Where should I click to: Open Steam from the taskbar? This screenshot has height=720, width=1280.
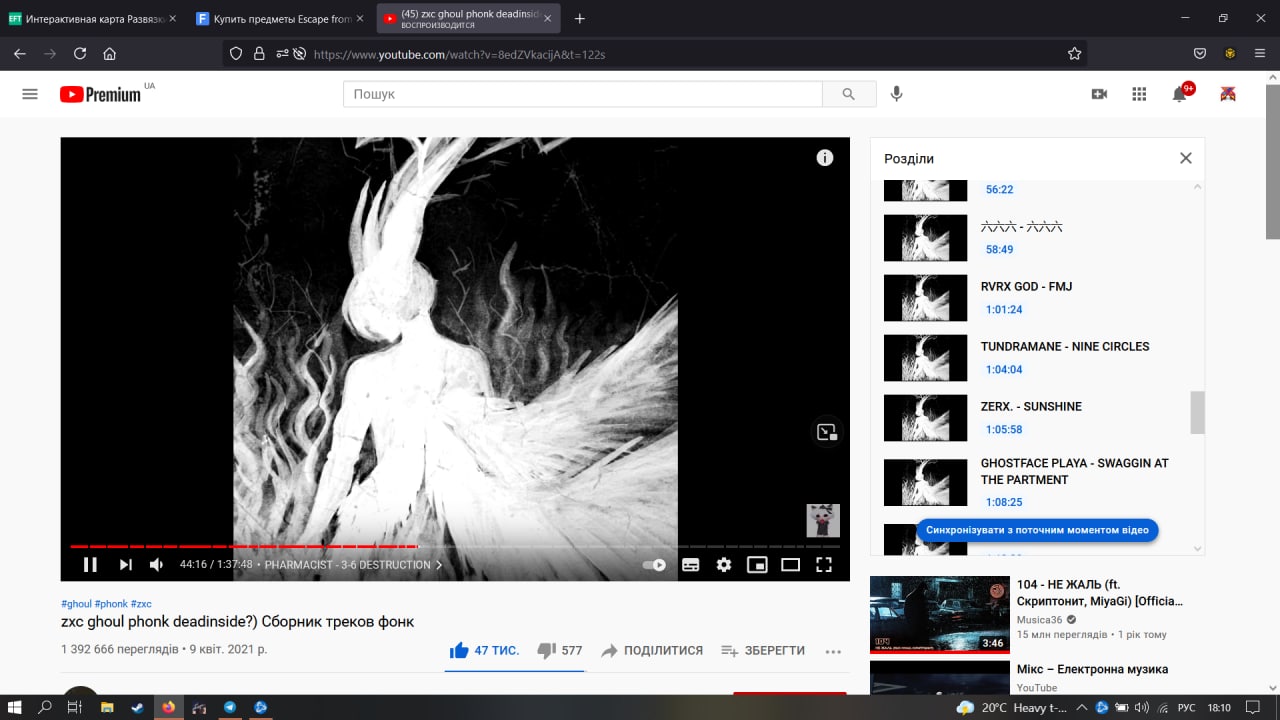pos(137,707)
